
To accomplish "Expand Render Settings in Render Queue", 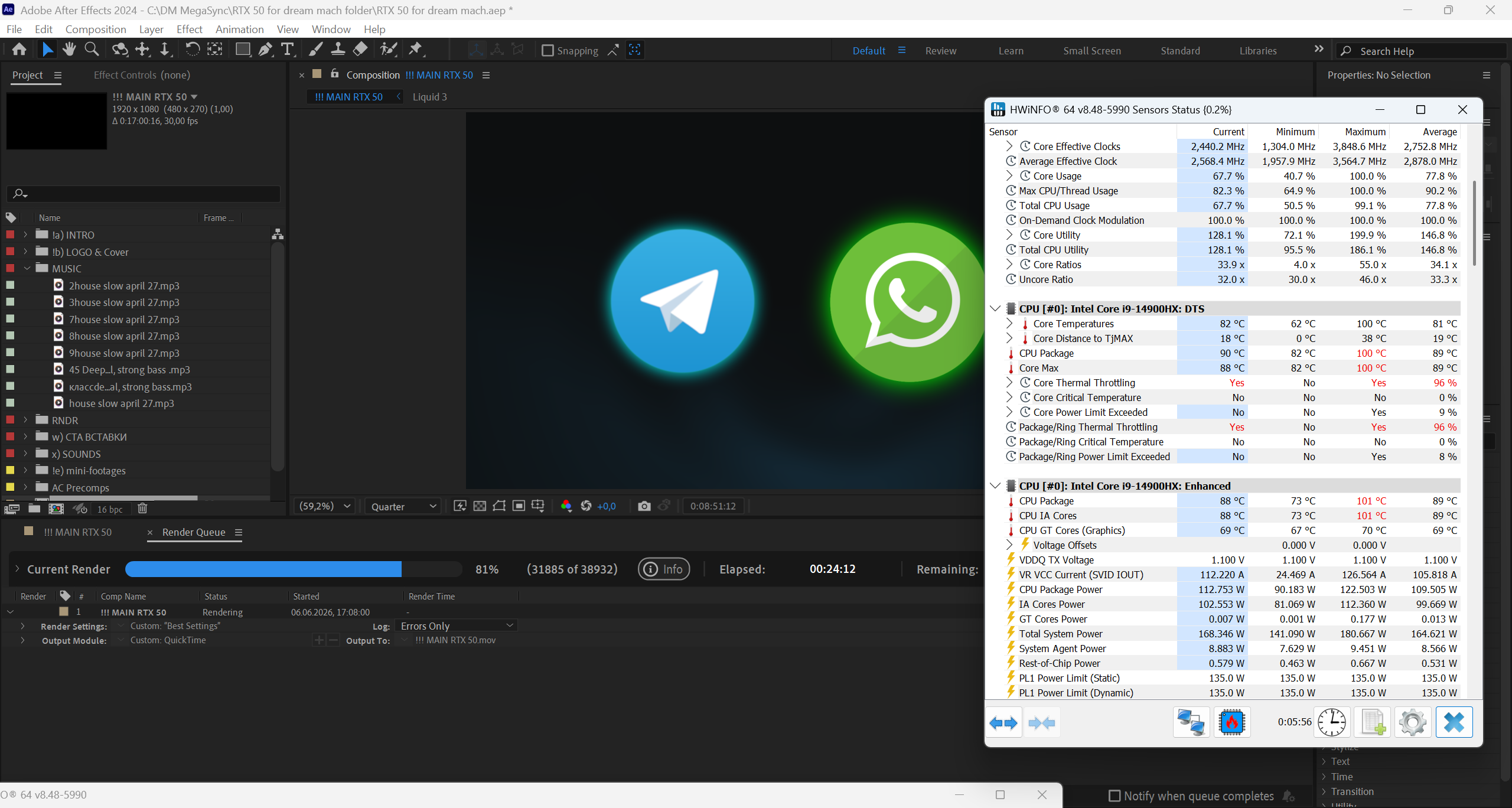I will pos(22,625).
